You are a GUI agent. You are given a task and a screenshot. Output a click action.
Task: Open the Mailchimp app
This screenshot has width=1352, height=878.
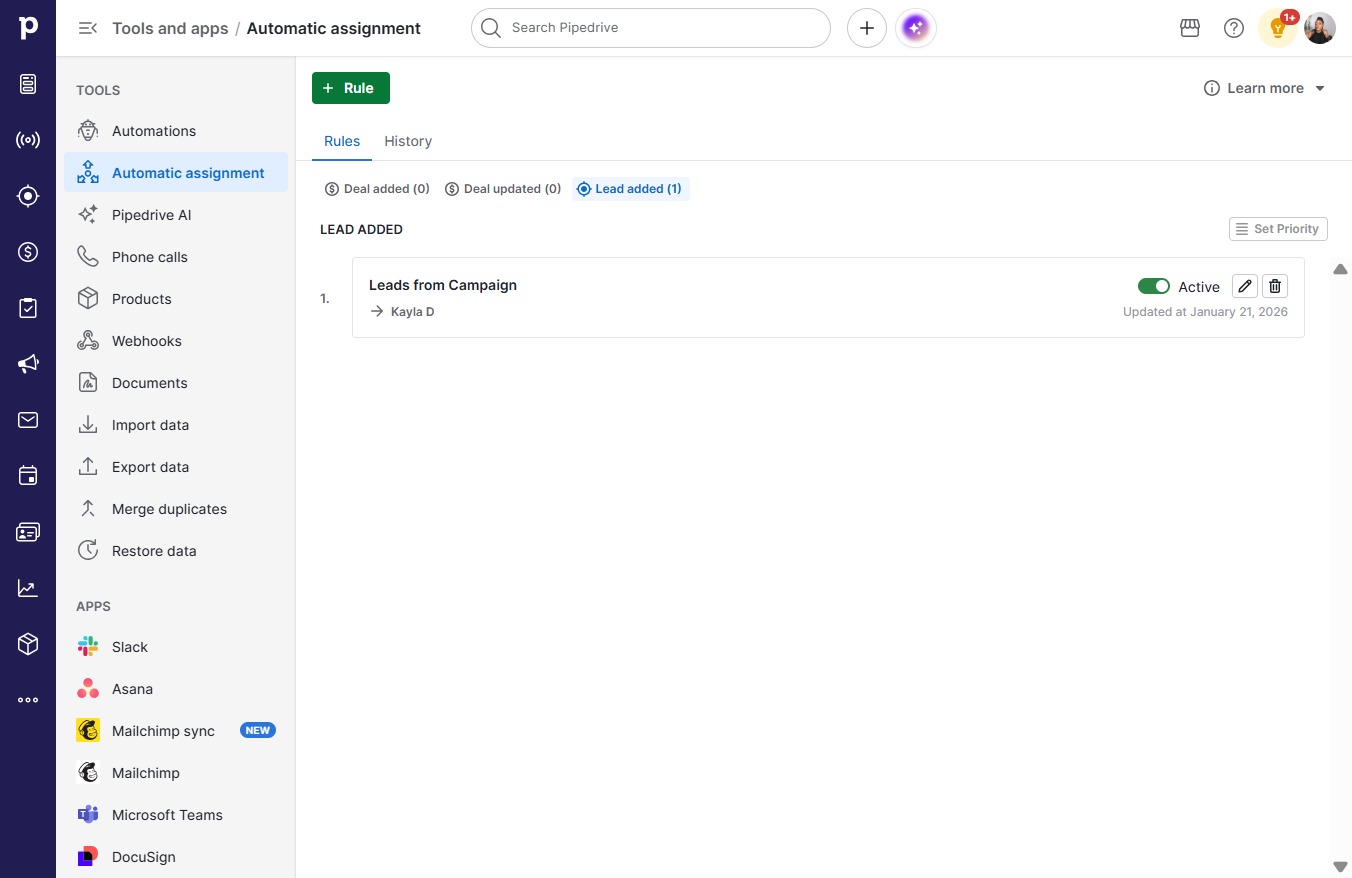click(176, 773)
